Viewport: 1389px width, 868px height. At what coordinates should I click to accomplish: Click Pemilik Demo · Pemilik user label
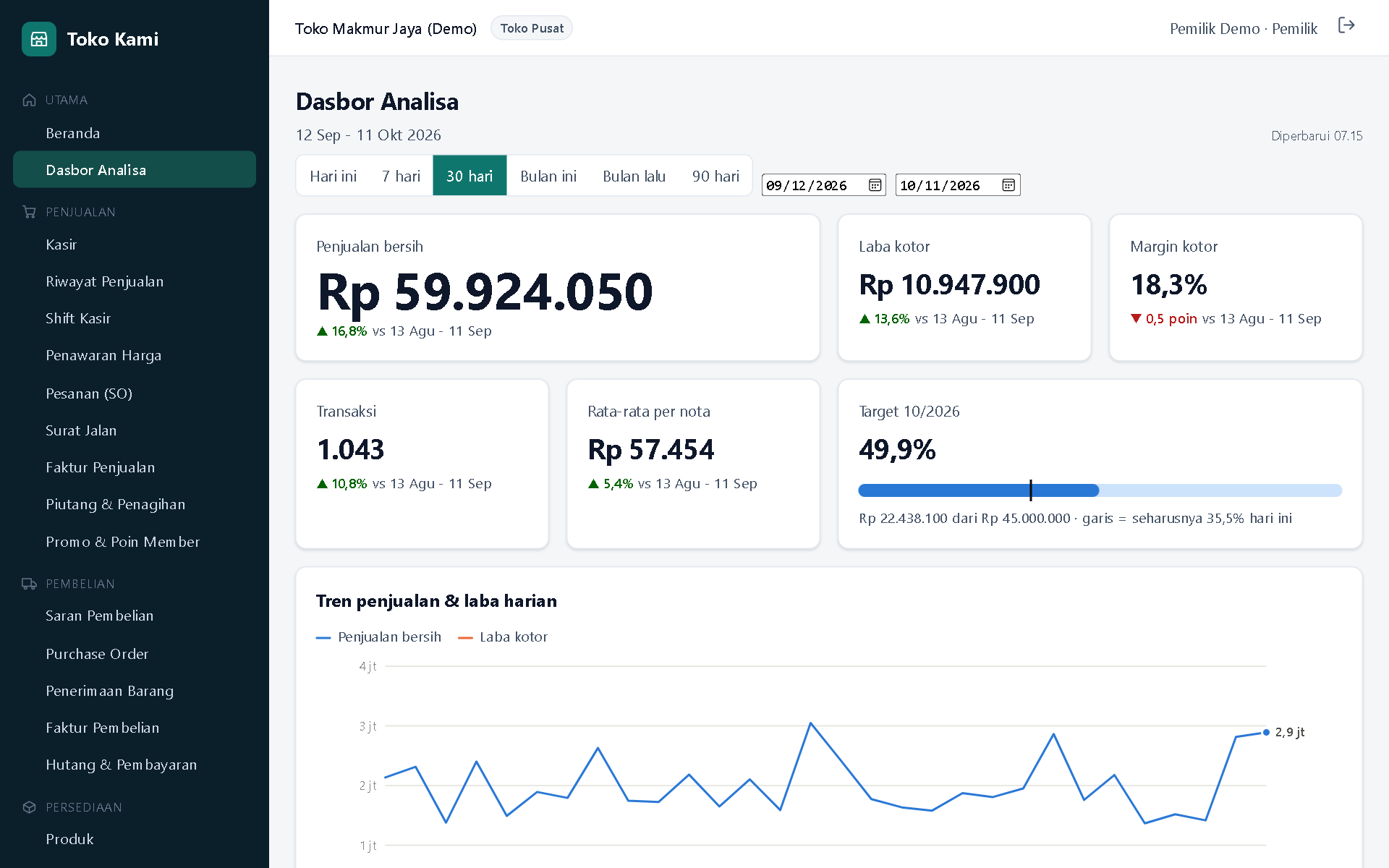pyautogui.click(x=1244, y=28)
